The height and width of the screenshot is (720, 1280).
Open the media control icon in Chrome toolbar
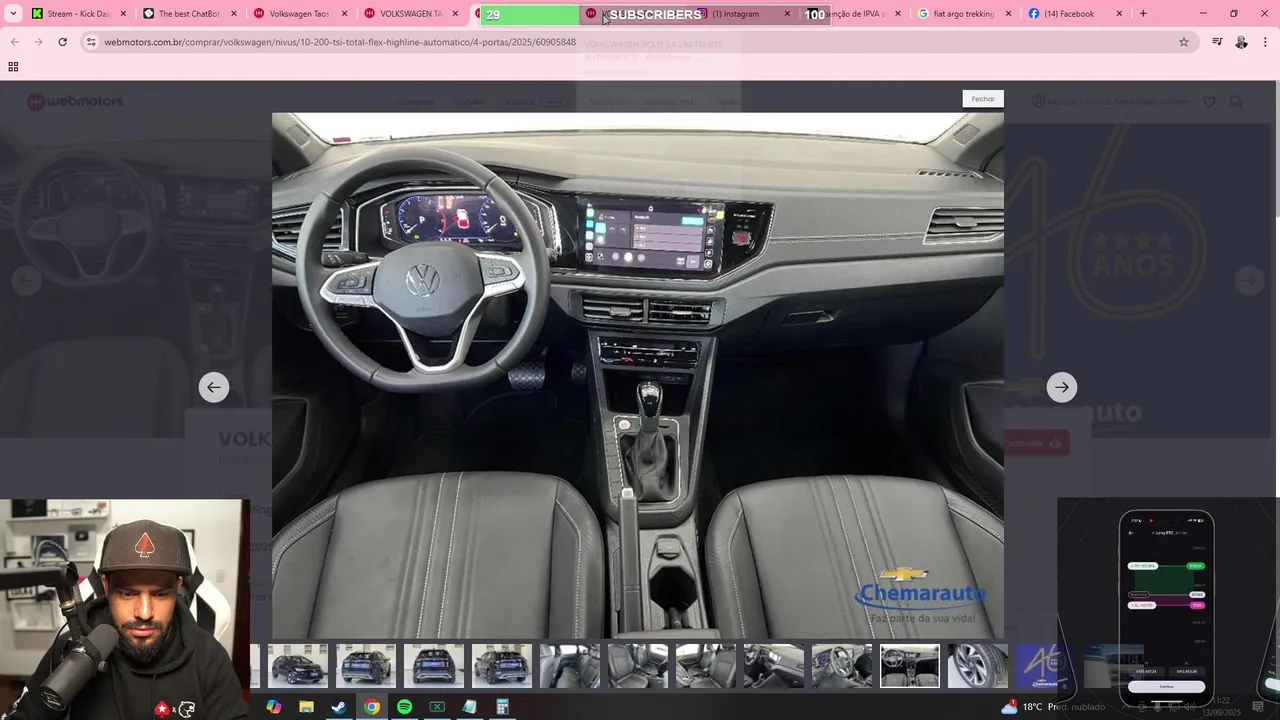click(1217, 42)
